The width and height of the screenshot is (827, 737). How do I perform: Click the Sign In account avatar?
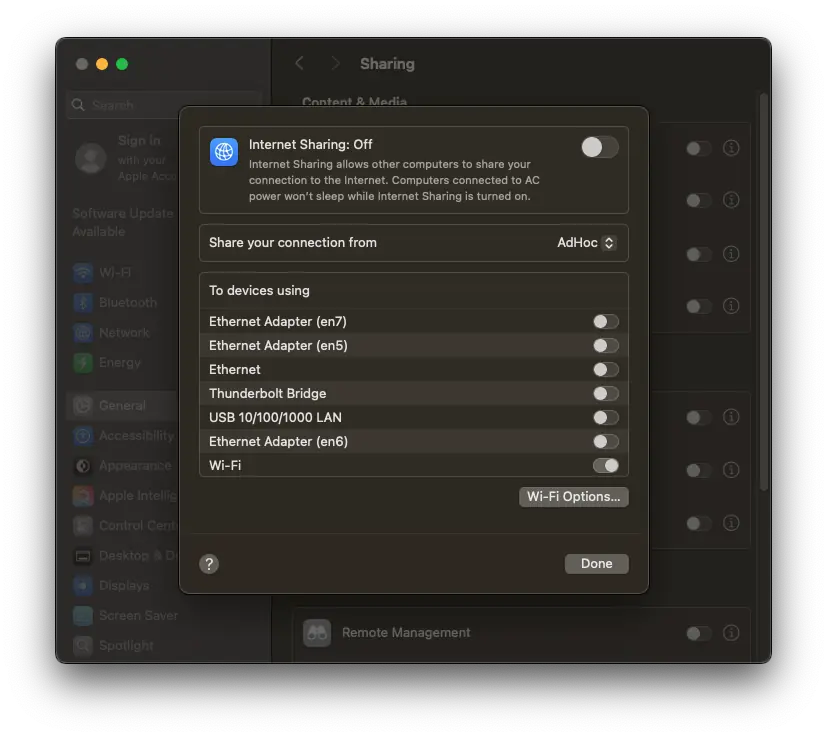click(91, 158)
